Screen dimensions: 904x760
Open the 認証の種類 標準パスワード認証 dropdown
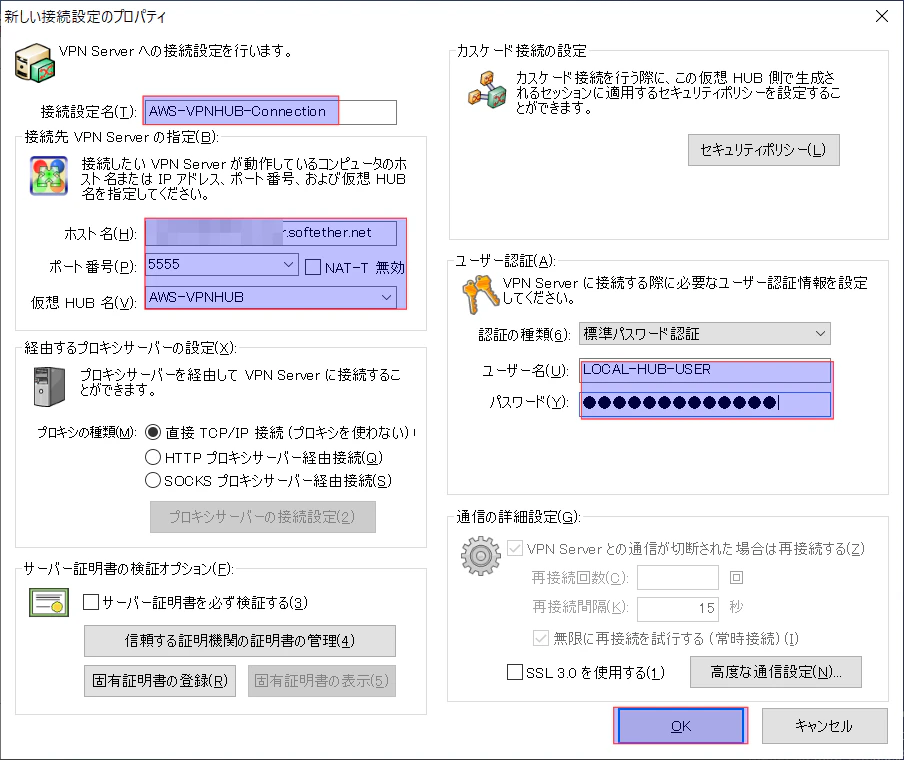click(x=820, y=333)
